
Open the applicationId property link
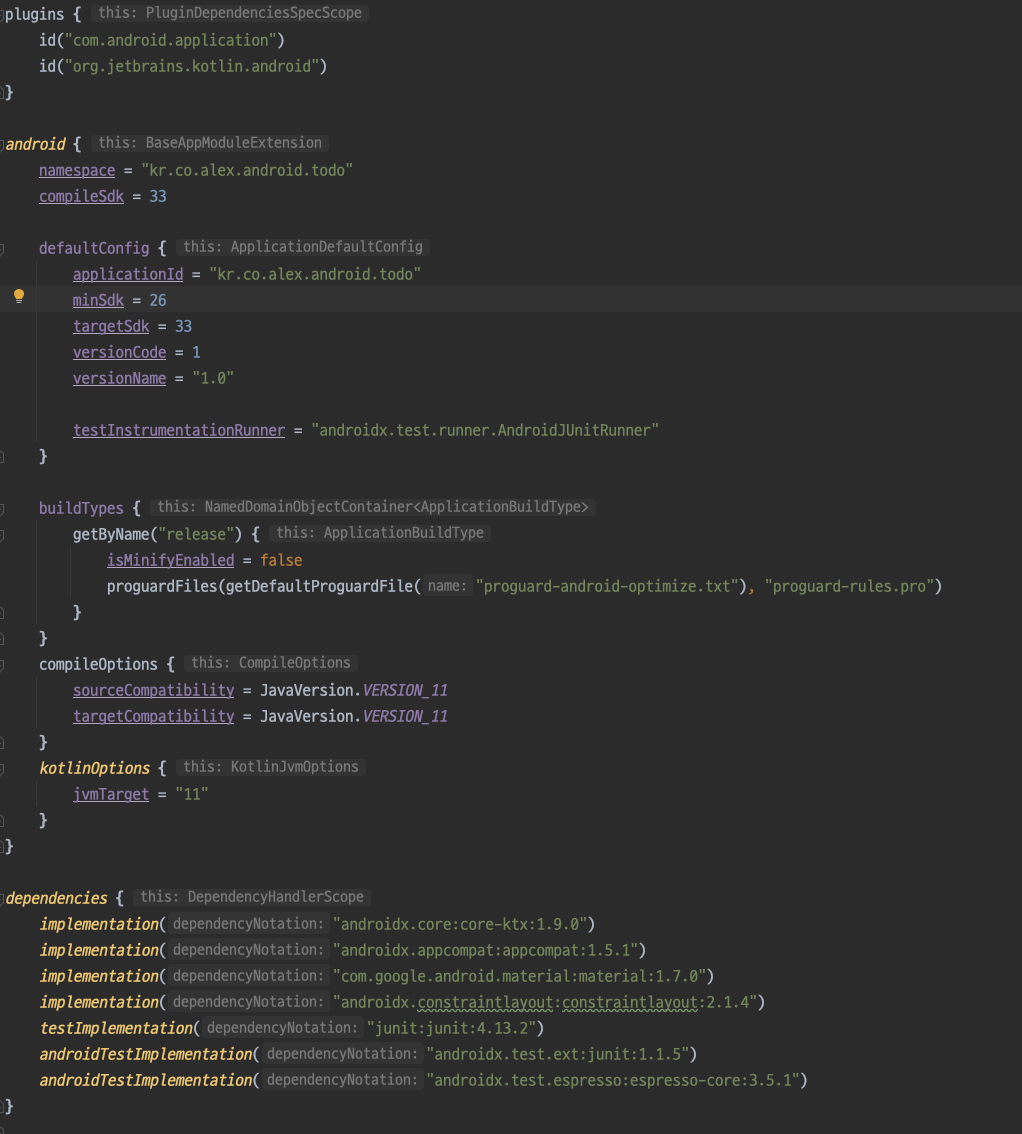click(x=128, y=275)
